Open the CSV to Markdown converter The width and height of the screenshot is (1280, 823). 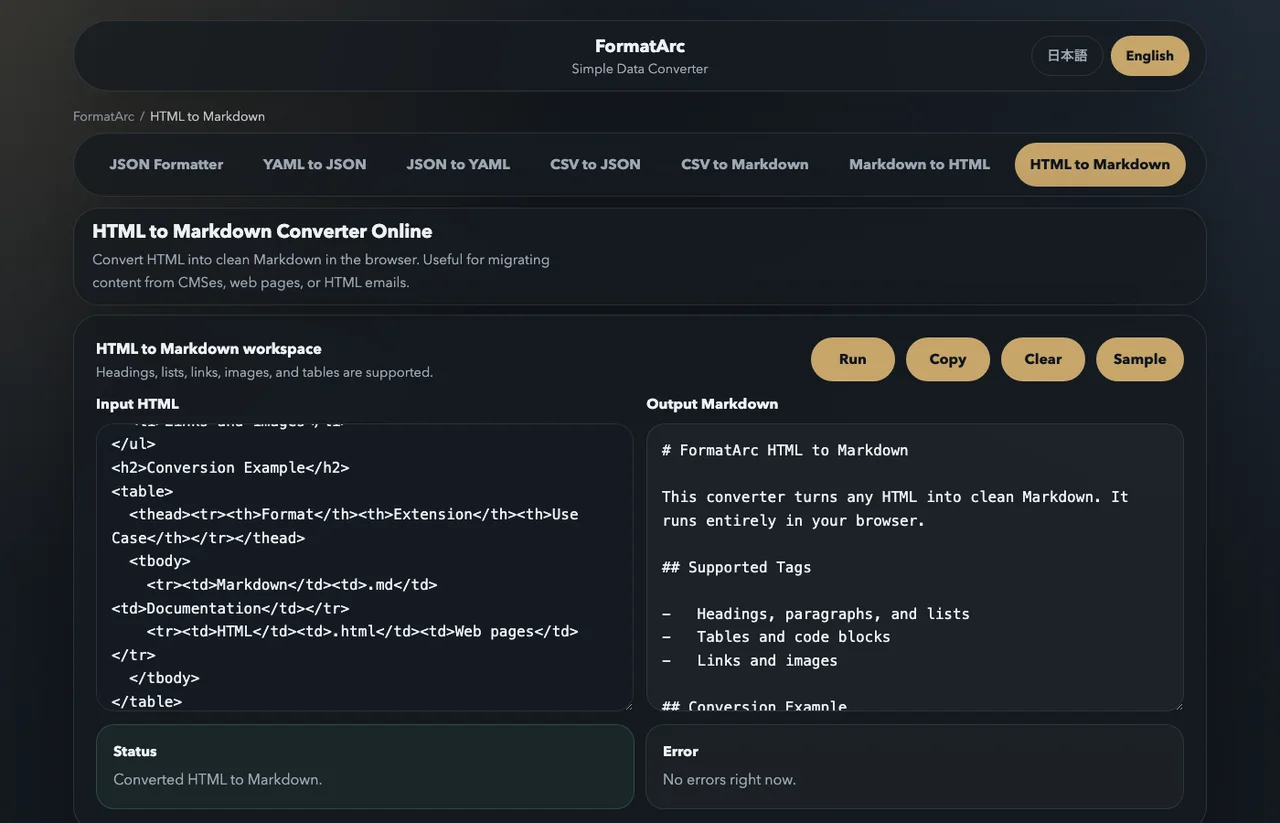click(744, 164)
